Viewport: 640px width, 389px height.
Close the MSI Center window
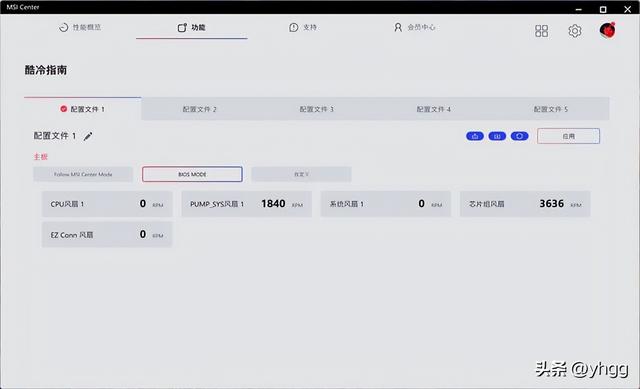pyautogui.click(x=627, y=9)
